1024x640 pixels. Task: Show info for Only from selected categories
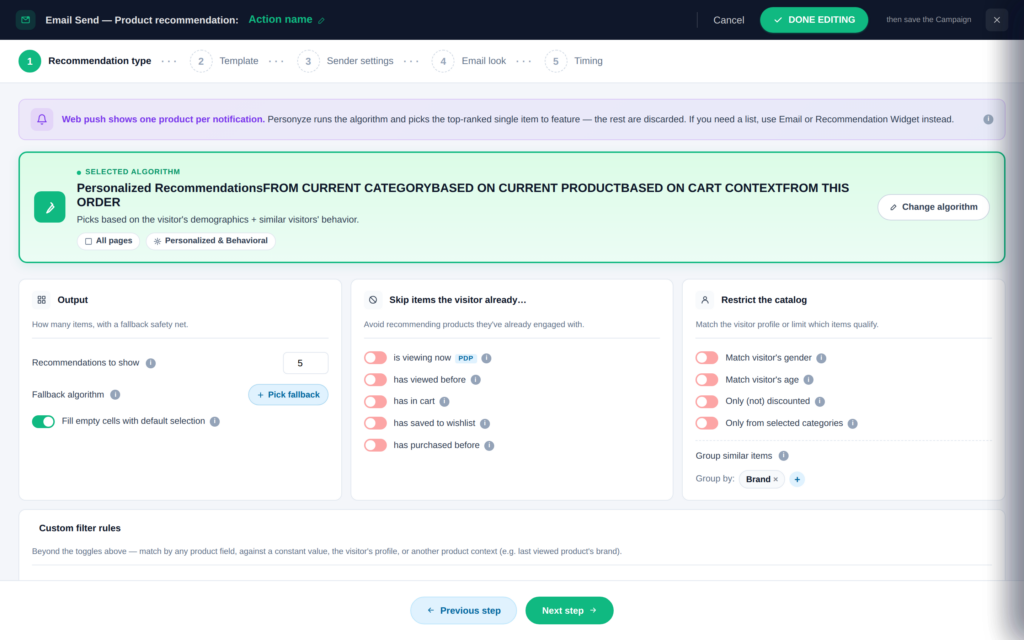click(852, 423)
